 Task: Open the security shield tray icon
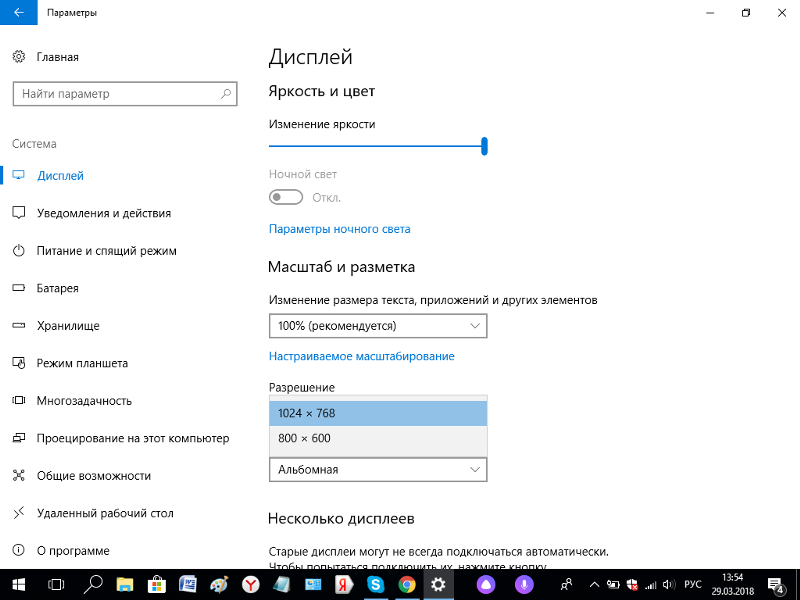(x=632, y=585)
